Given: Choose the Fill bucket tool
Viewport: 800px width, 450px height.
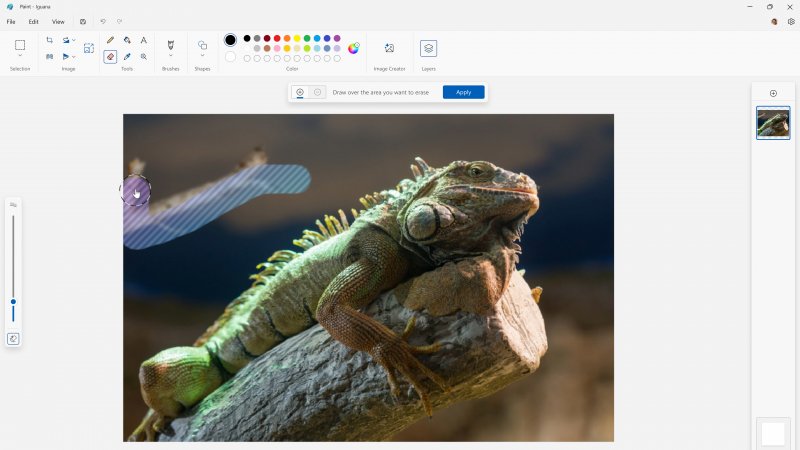Looking at the screenshot, I should (127, 40).
